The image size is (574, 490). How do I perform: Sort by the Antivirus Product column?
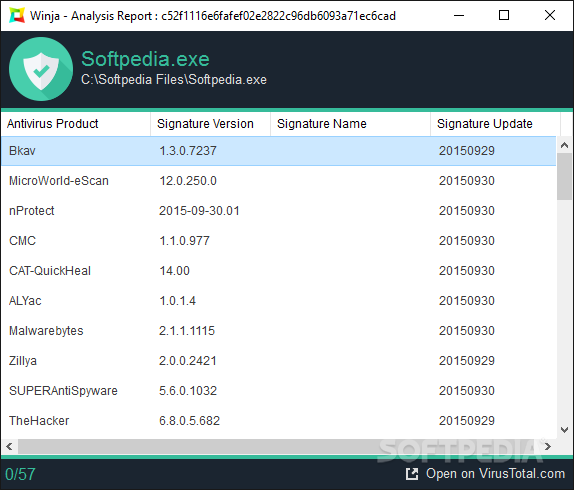click(x=75, y=124)
